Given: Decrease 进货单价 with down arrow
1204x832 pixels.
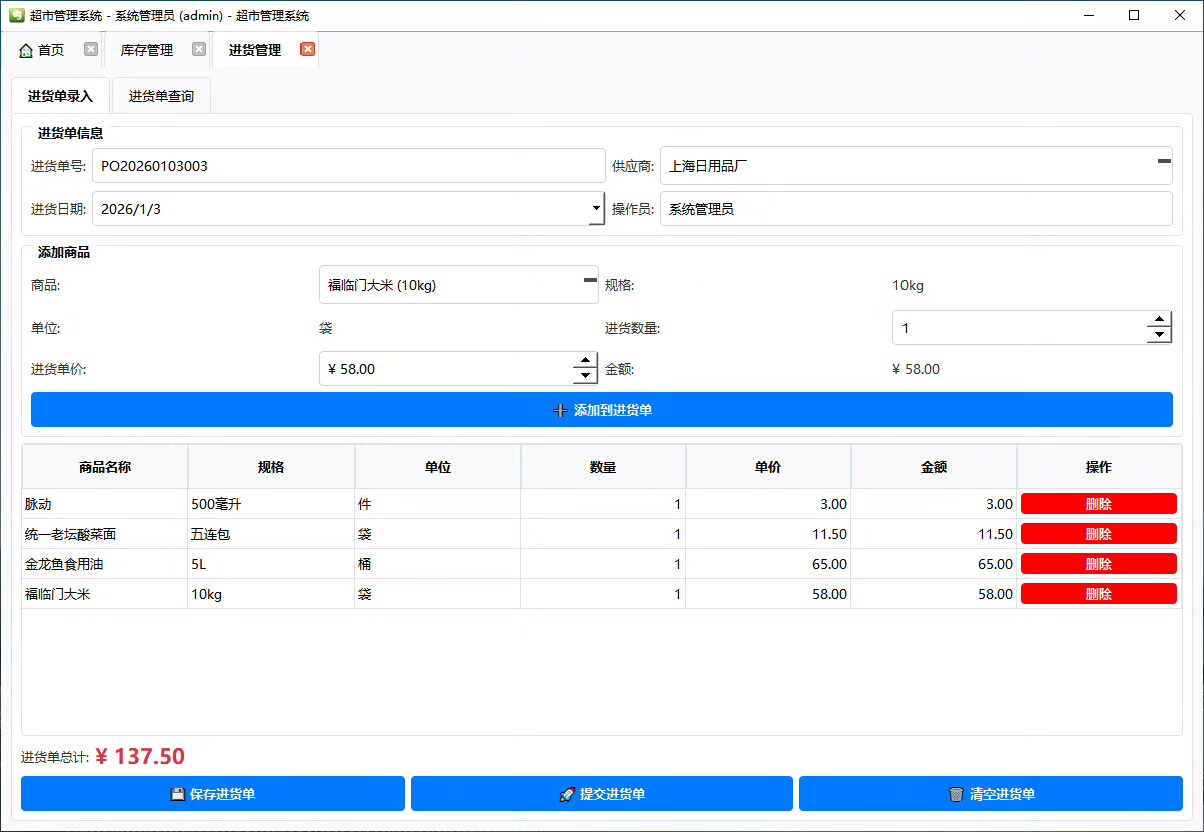Looking at the screenshot, I should click(x=585, y=376).
